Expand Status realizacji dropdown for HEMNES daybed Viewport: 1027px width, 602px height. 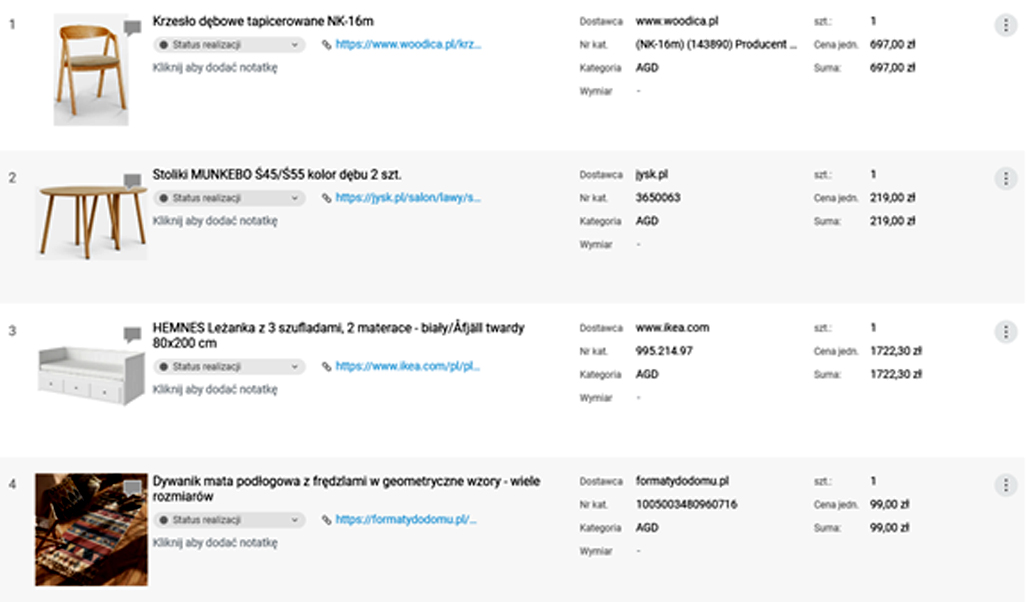tap(228, 367)
